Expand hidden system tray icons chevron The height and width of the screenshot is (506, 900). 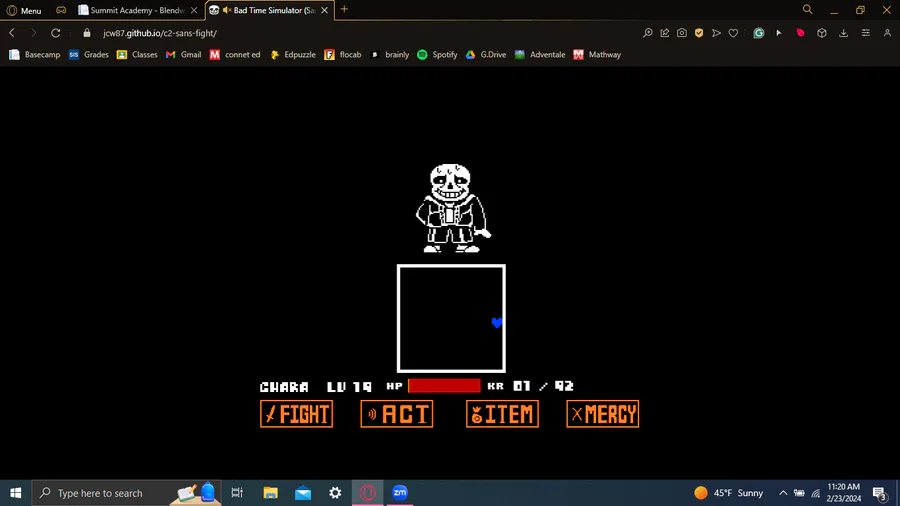point(783,493)
